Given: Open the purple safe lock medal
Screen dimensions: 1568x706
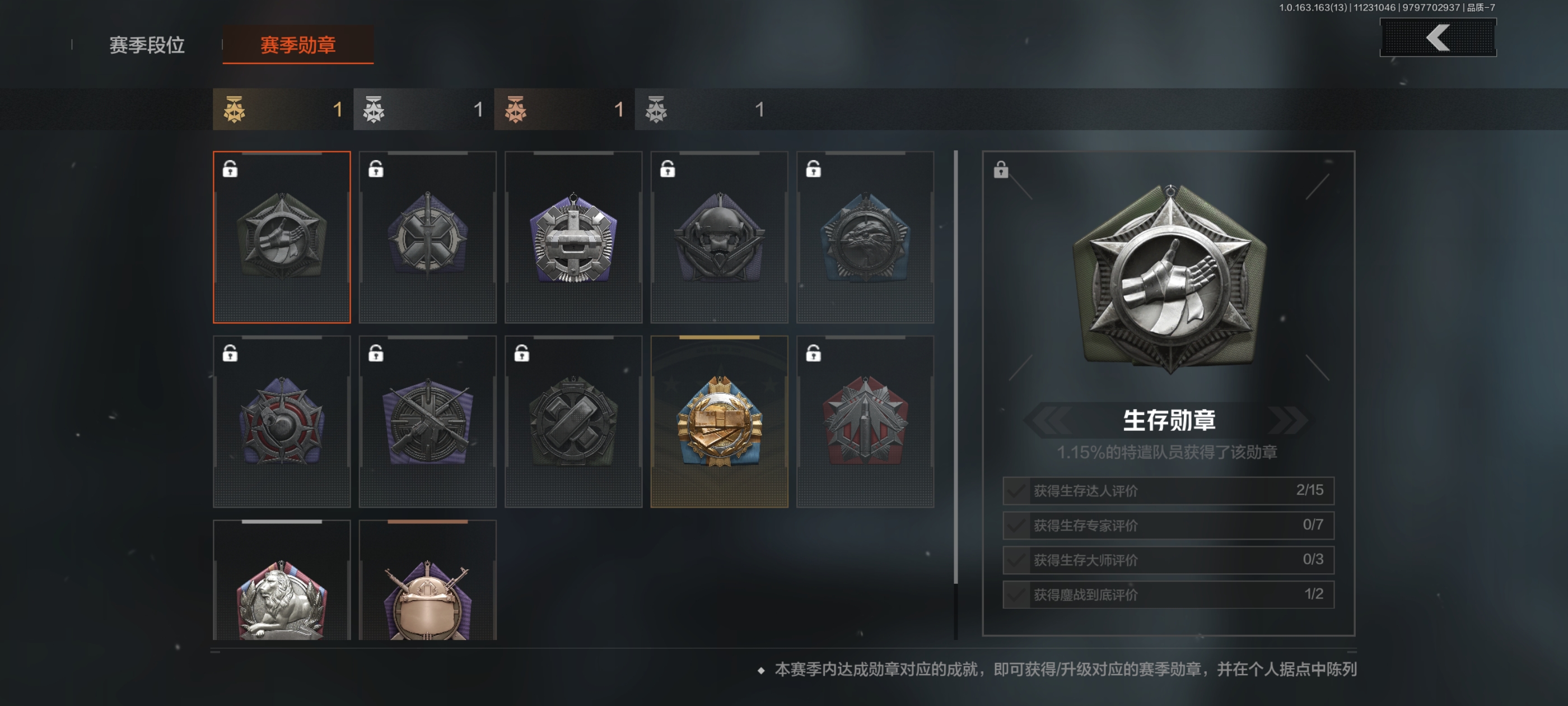Looking at the screenshot, I should click(573, 237).
